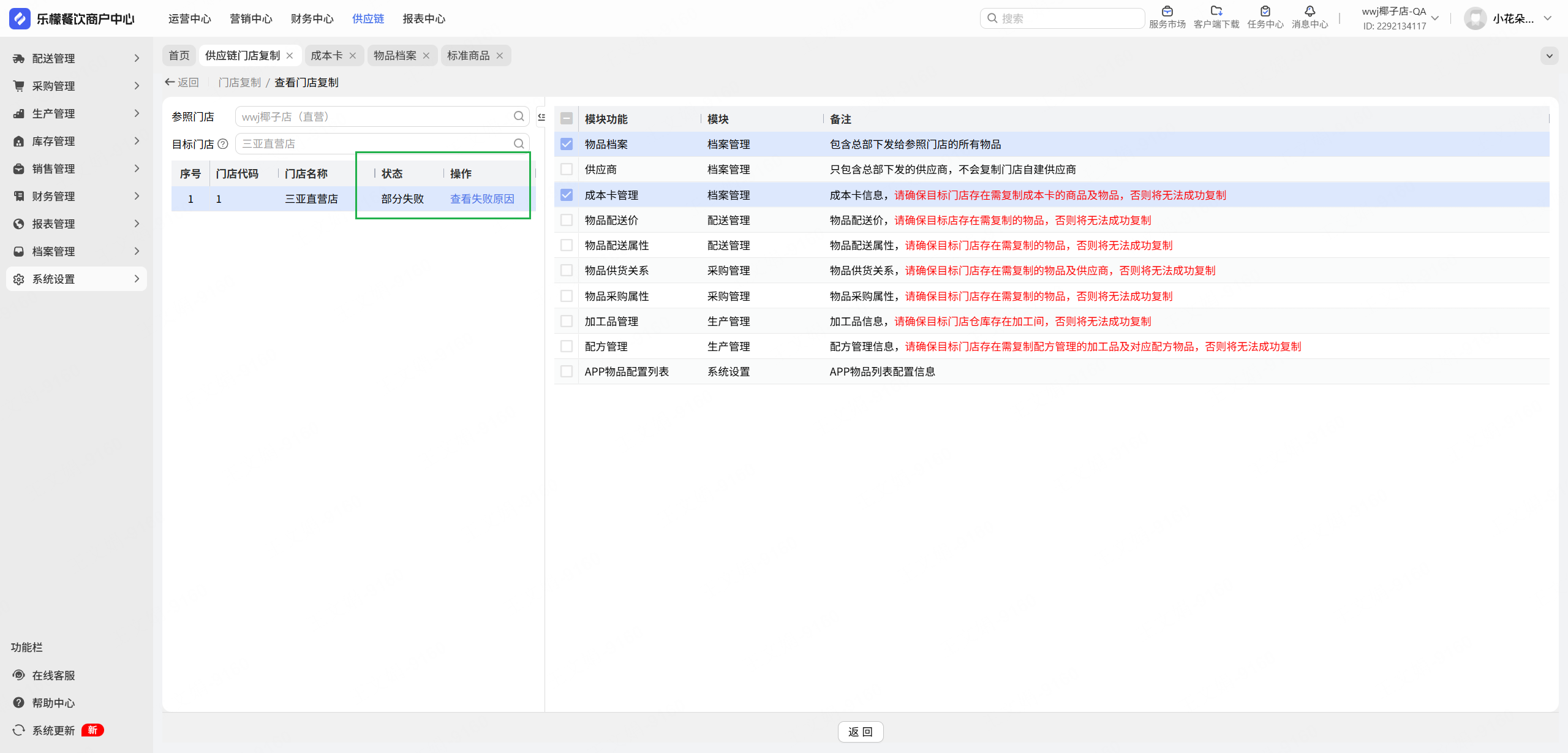Click the help icon beside 目标门店
The height and width of the screenshot is (753, 1568).
click(223, 144)
